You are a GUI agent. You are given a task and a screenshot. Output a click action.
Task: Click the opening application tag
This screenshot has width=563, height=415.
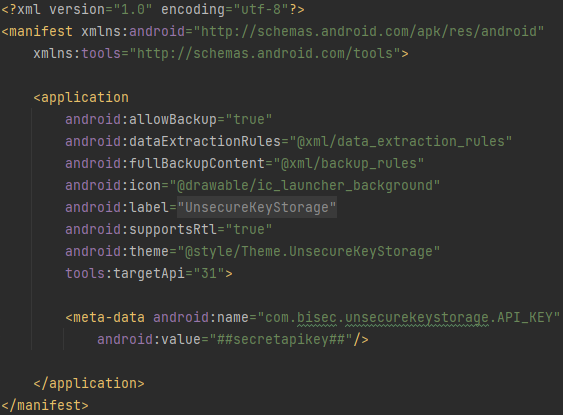point(81,98)
